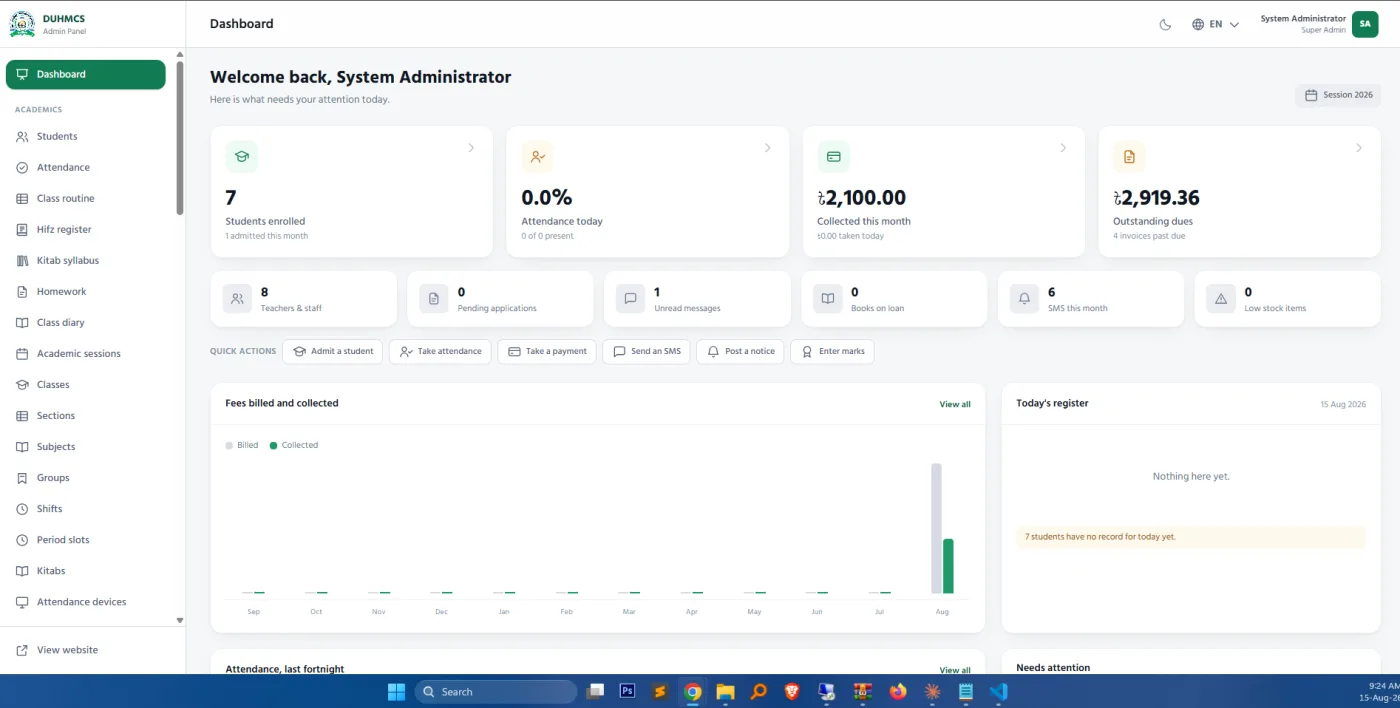Click View all for Fees billed
Screen dimensions: 1400x708
point(955,404)
